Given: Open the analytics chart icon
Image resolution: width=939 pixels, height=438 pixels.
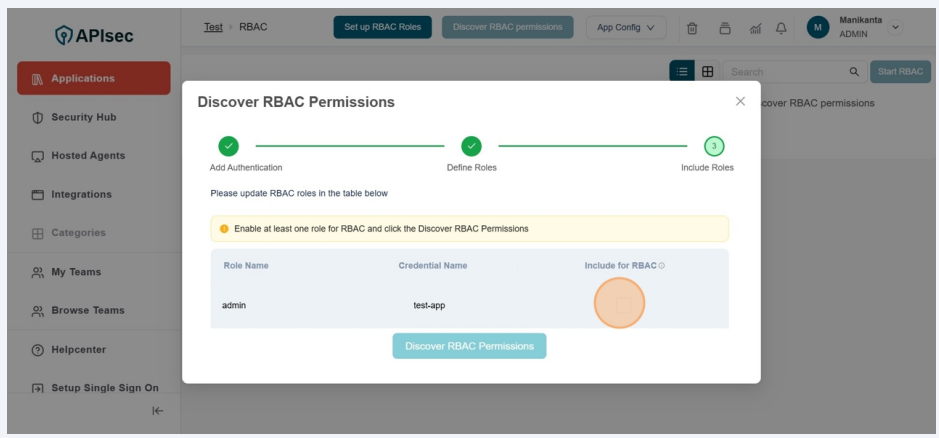Looking at the screenshot, I should [756, 27].
